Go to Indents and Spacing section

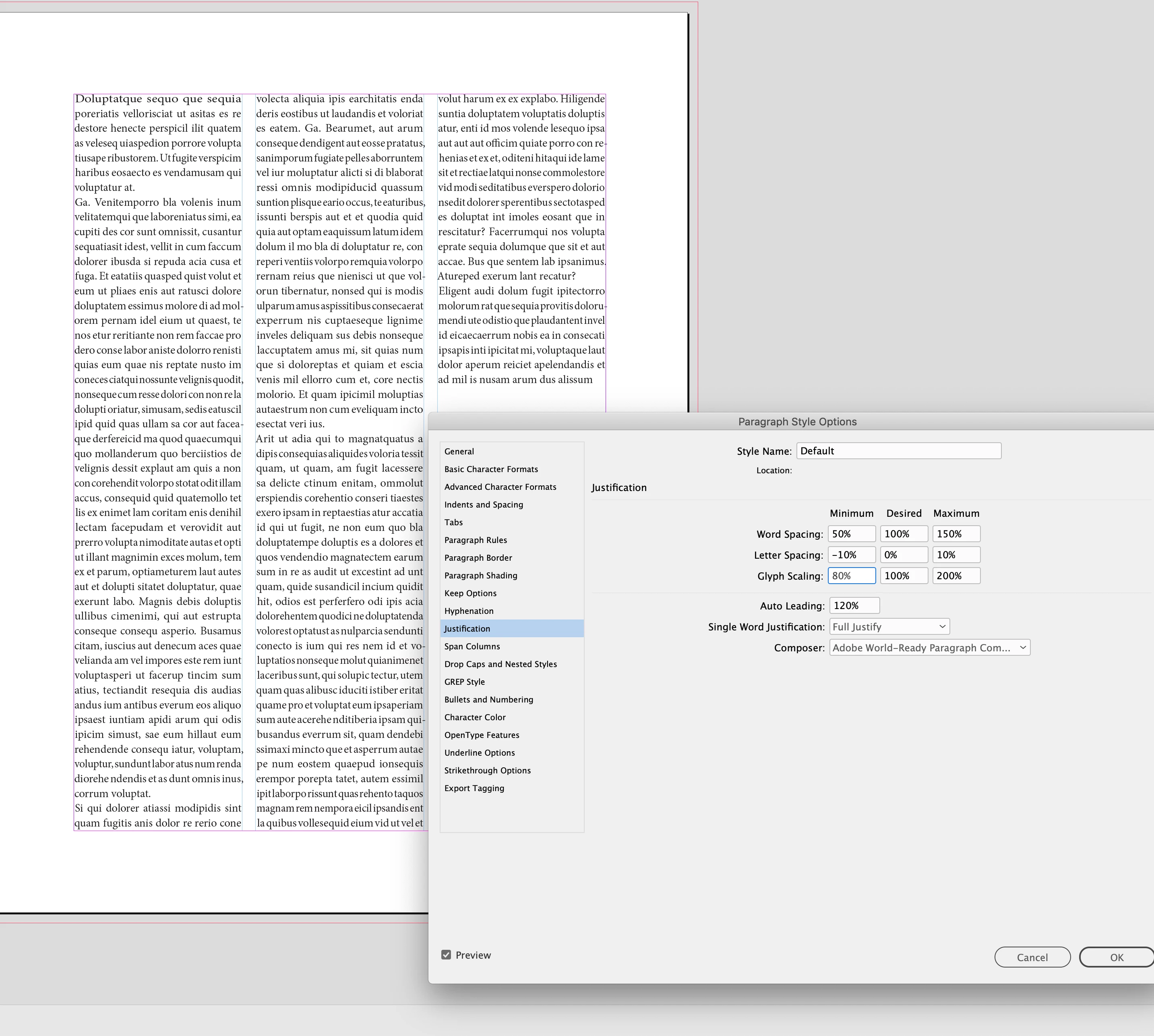click(x=484, y=504)
